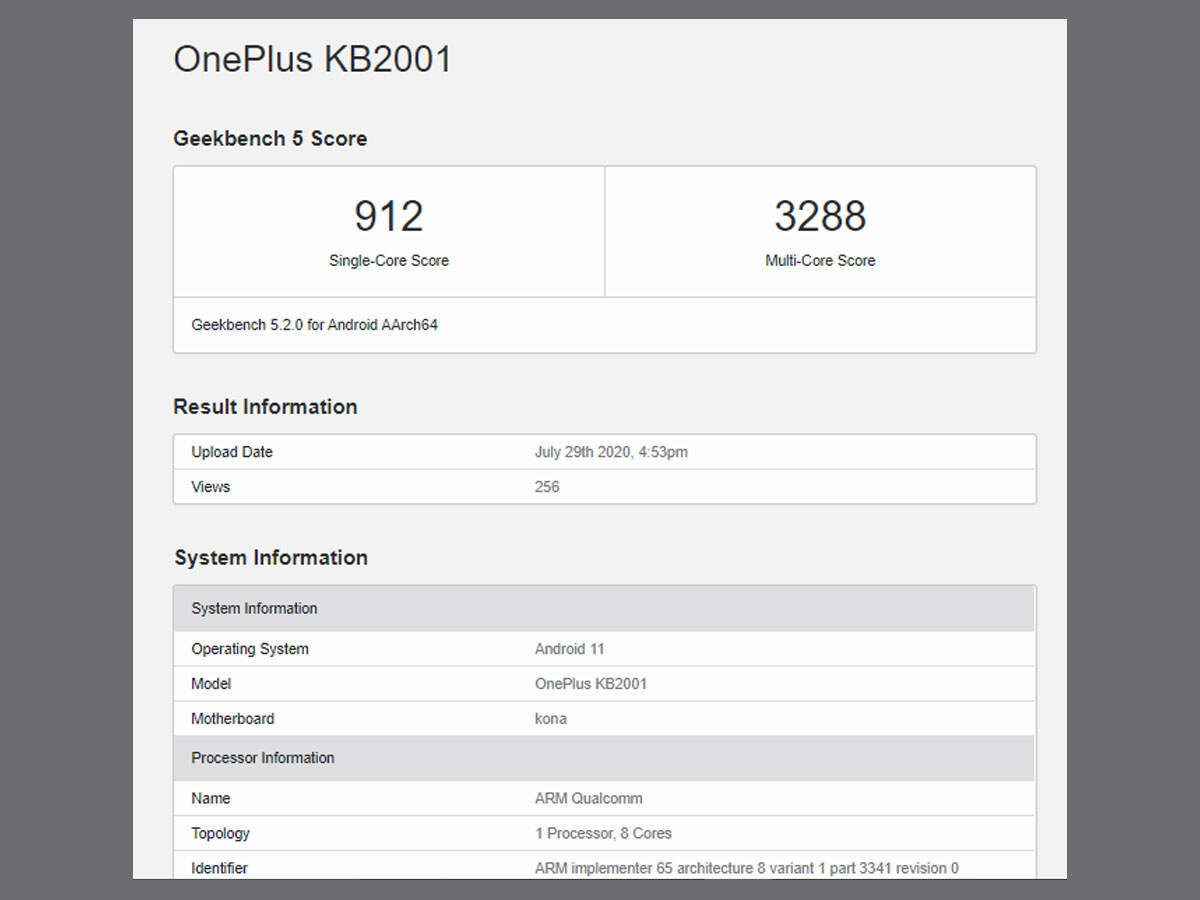
Task: Click the Identifier row label
Action: [x=220, y=869]
